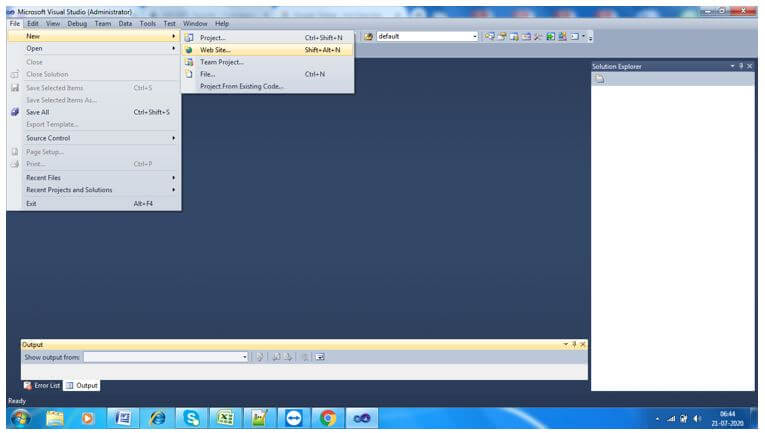
Task: Open the Window menu
Action: tap(195, 23)
